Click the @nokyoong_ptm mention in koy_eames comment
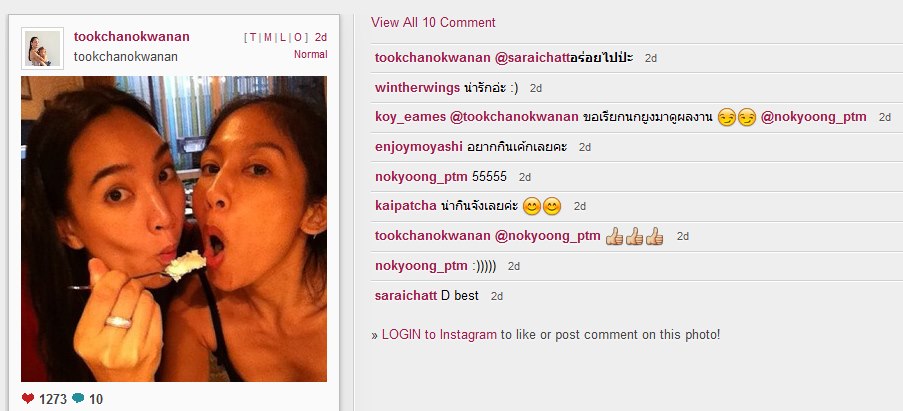The width and height of the screenshot is (903, 411). click(813, 117)
